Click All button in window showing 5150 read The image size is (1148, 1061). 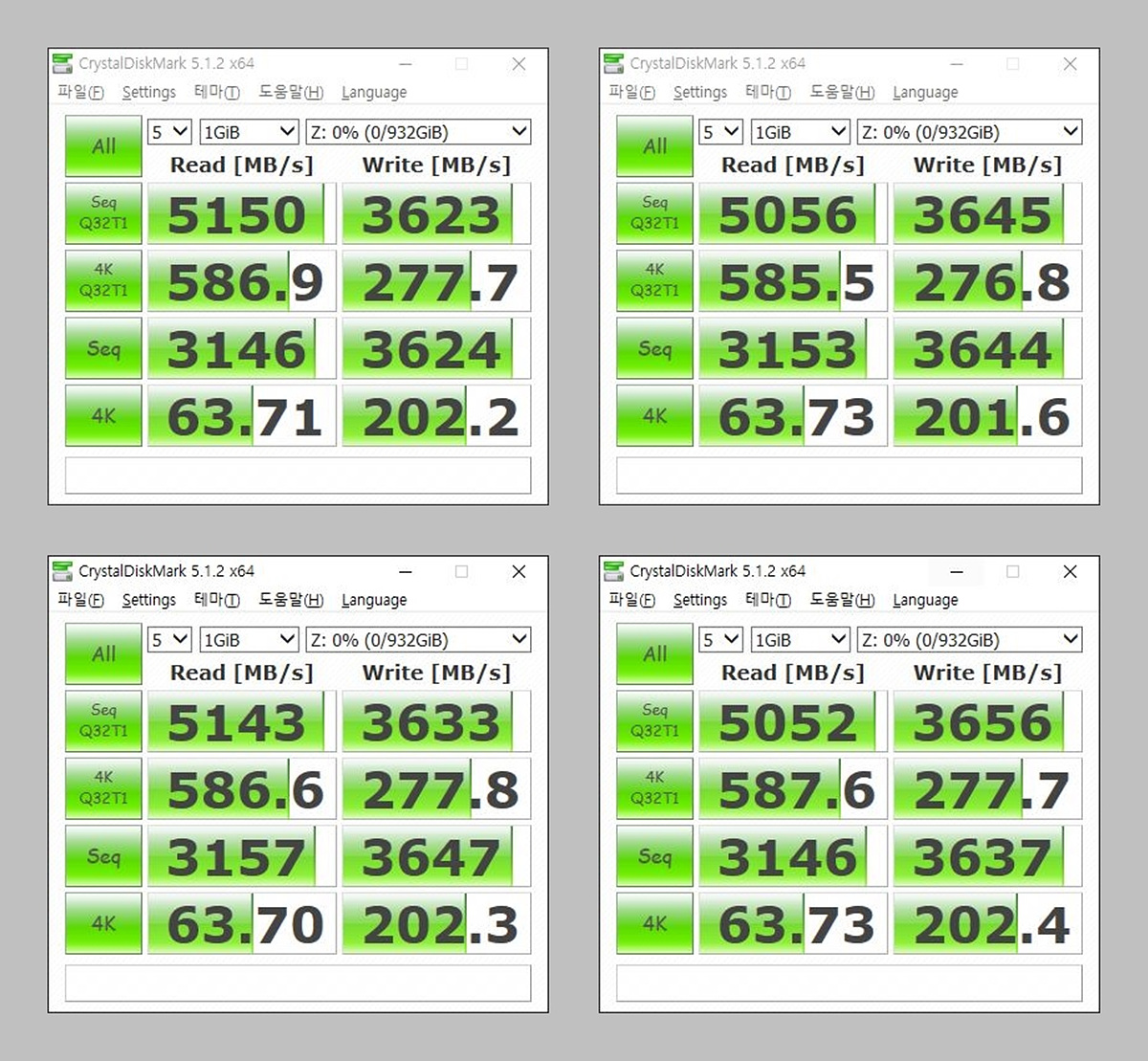pos(103,146)
